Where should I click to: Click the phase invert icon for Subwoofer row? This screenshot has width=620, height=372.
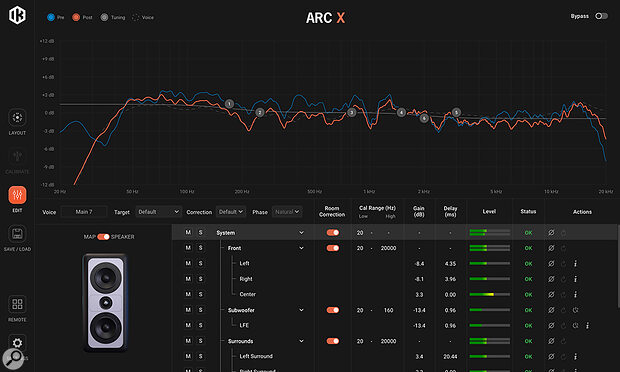pyautogui.click(x=551, y=310)
